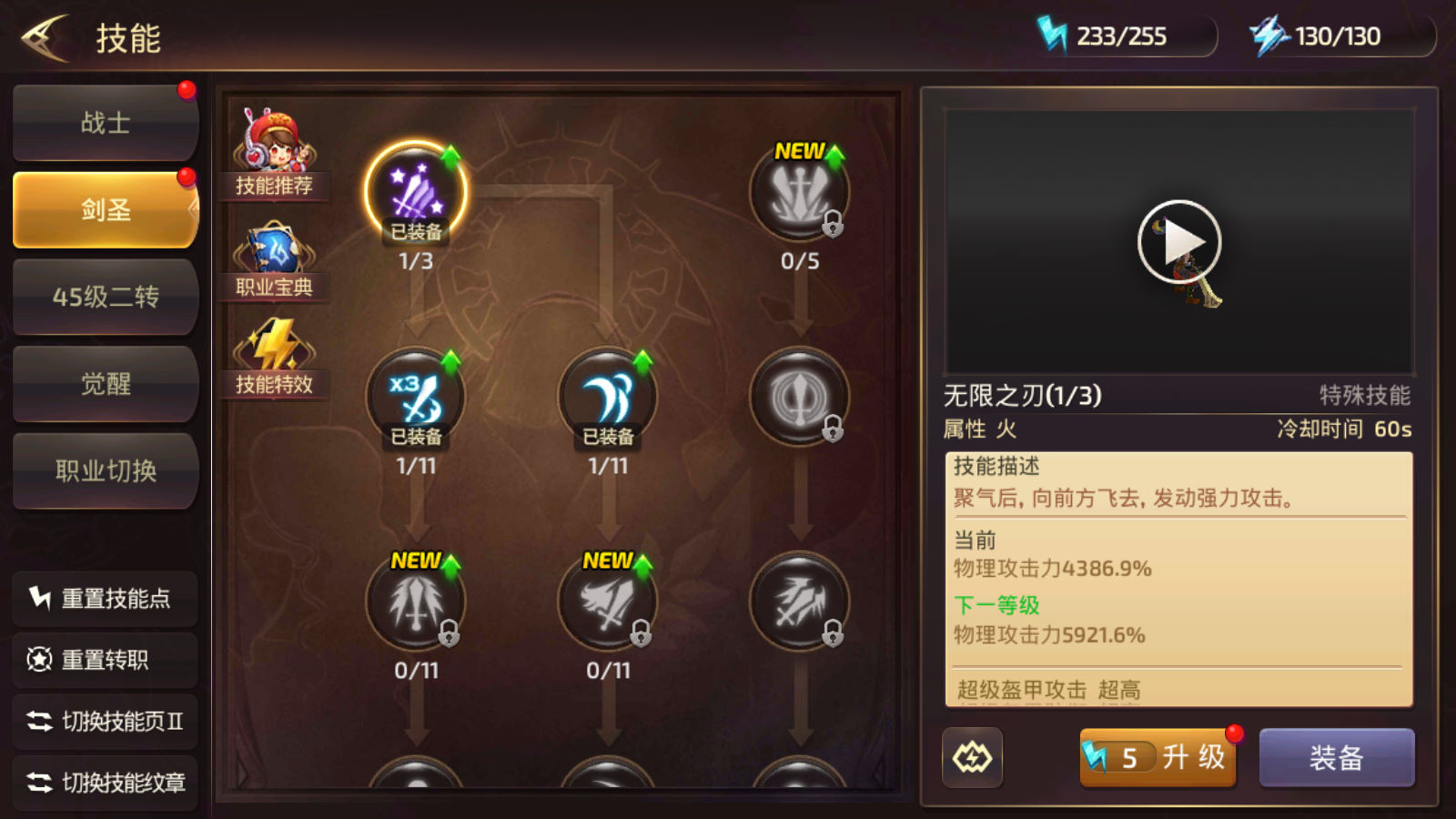Click 重置技能点 to reset skill points
This screenshot has width=1456, height=819.
(x=106, y=598)
